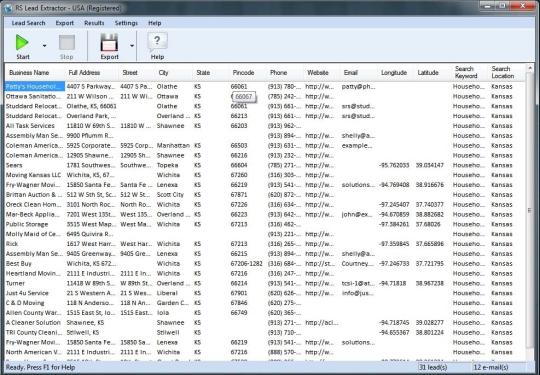Viewport: 540px width, 375px height.
Task: Click the Export floppy disk icon
Action: pos(109,43)
